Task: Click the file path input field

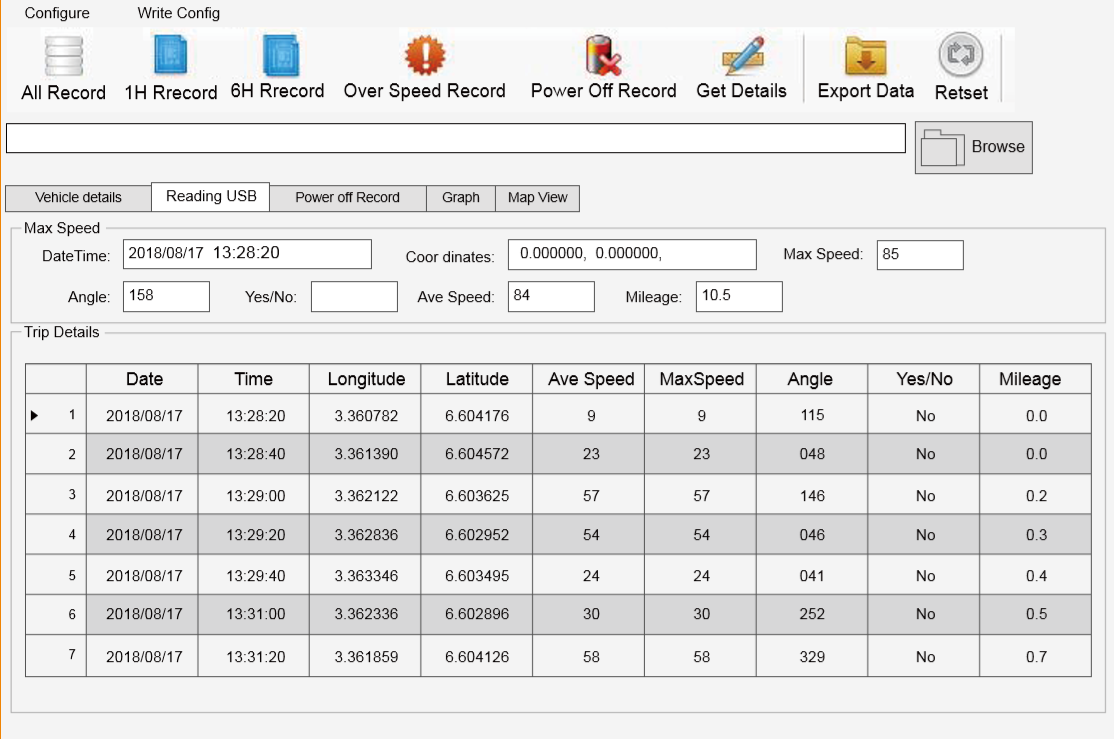Action: [455, 138]
